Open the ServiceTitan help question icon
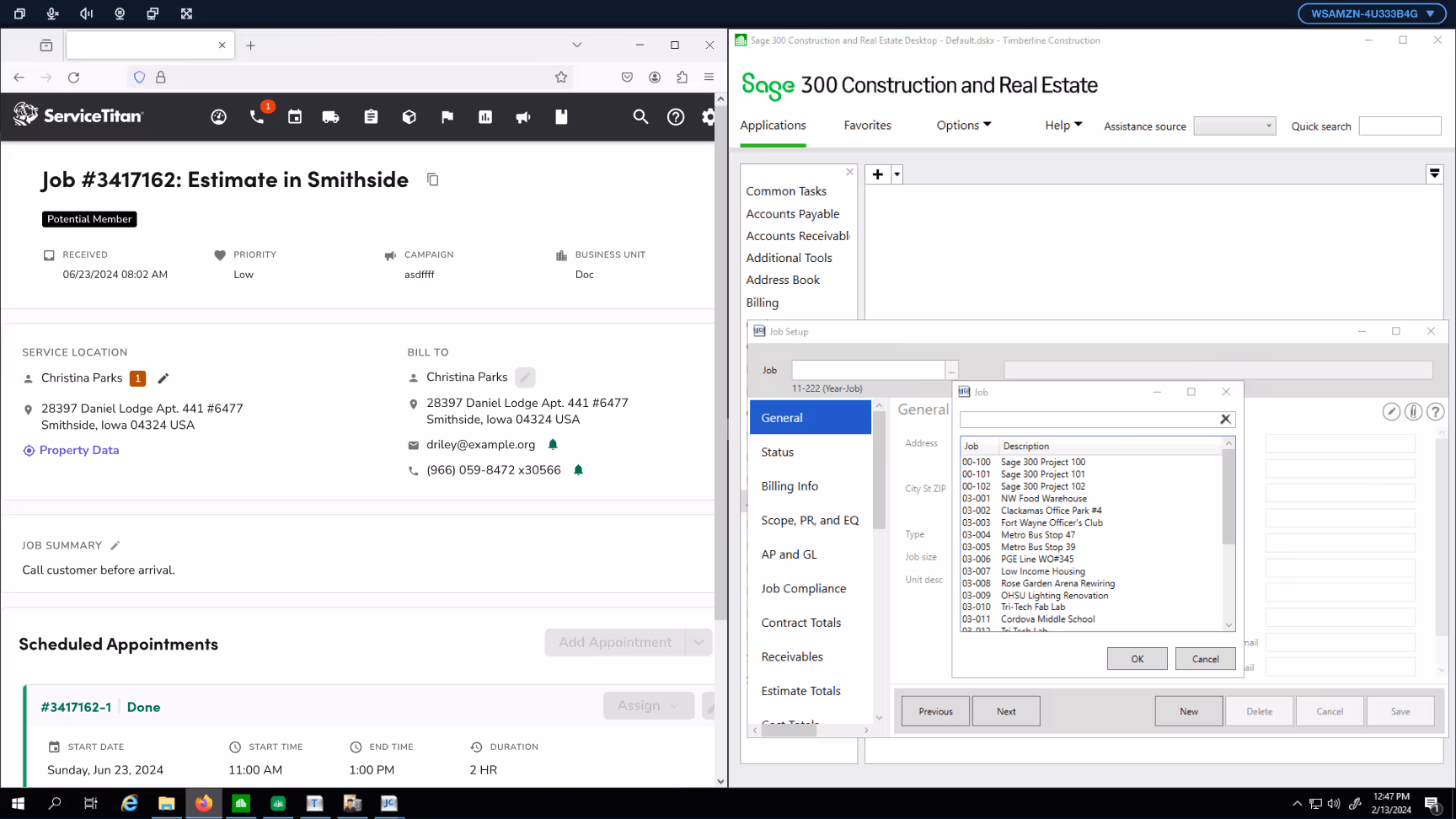This screenshot has height=819, width=1456. click(x=676, y=117)
